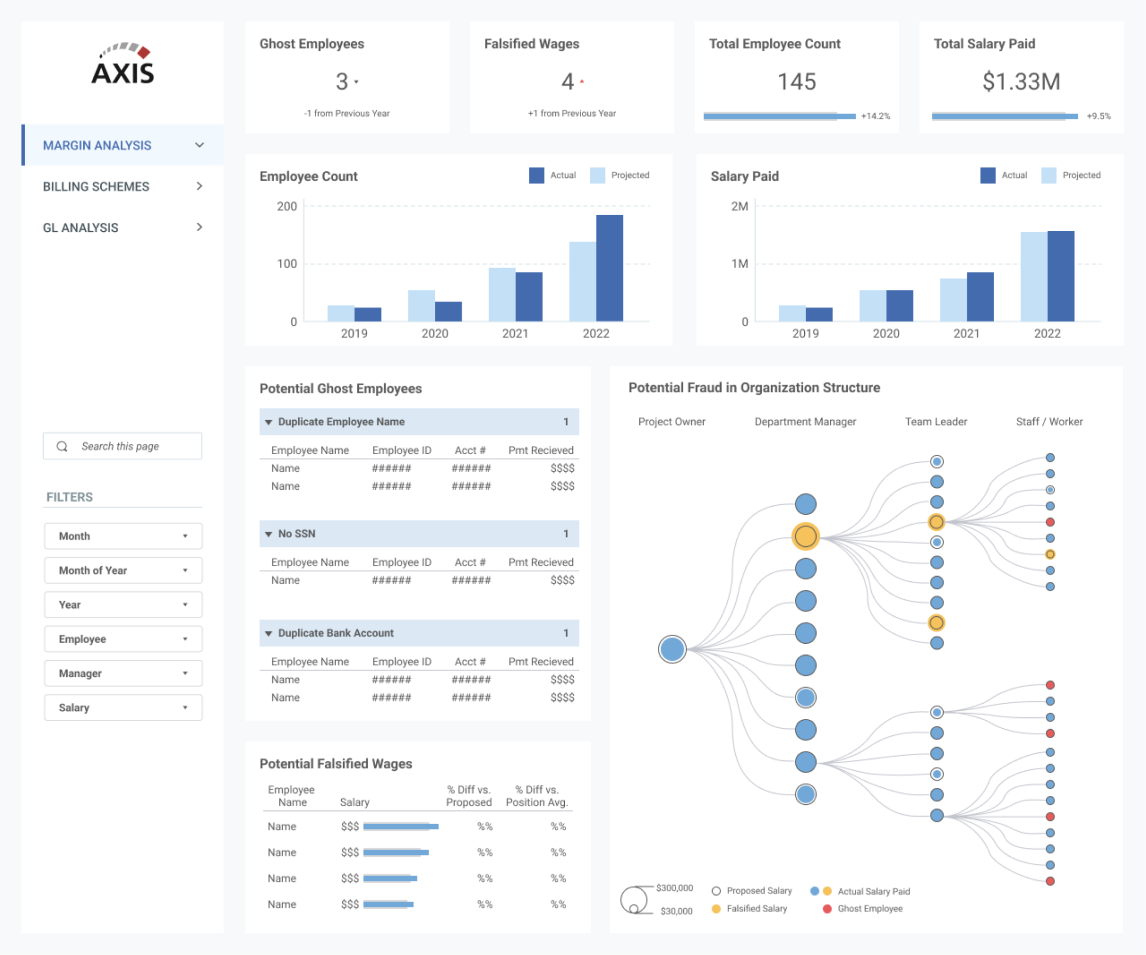Click the Total Salary Paid progress bar

1005,116
